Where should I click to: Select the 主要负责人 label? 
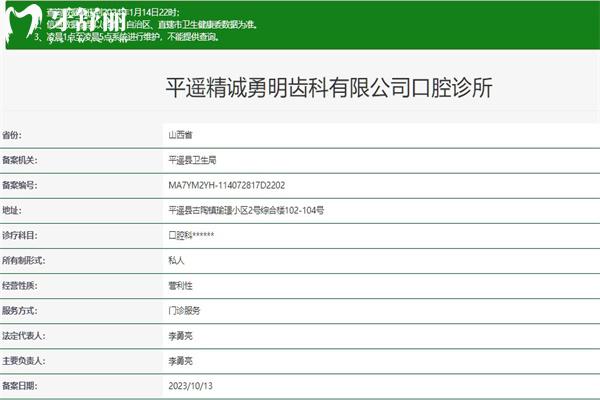tap(24, 361)
